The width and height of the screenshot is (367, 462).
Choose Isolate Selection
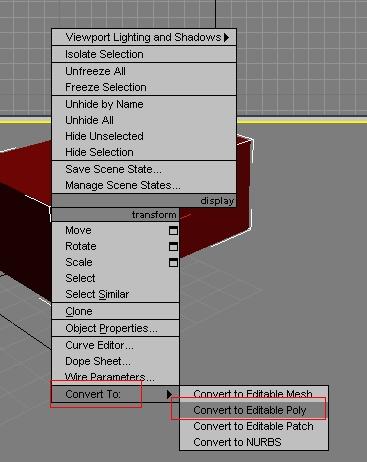(144, 54)
